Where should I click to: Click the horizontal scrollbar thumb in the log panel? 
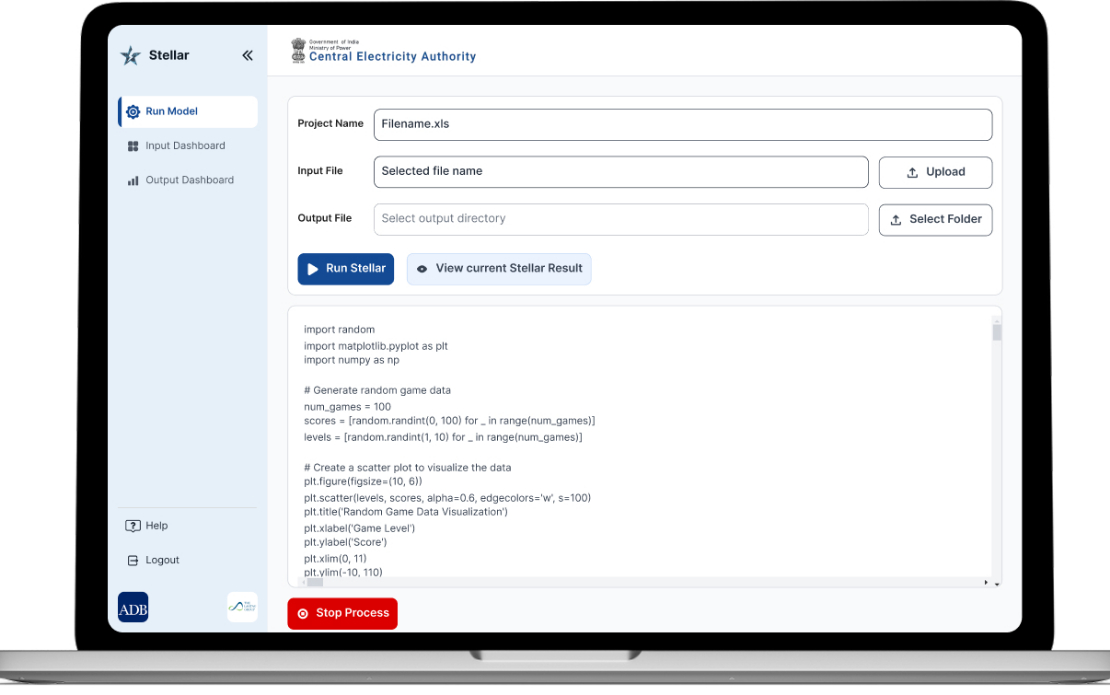point(315,582)
